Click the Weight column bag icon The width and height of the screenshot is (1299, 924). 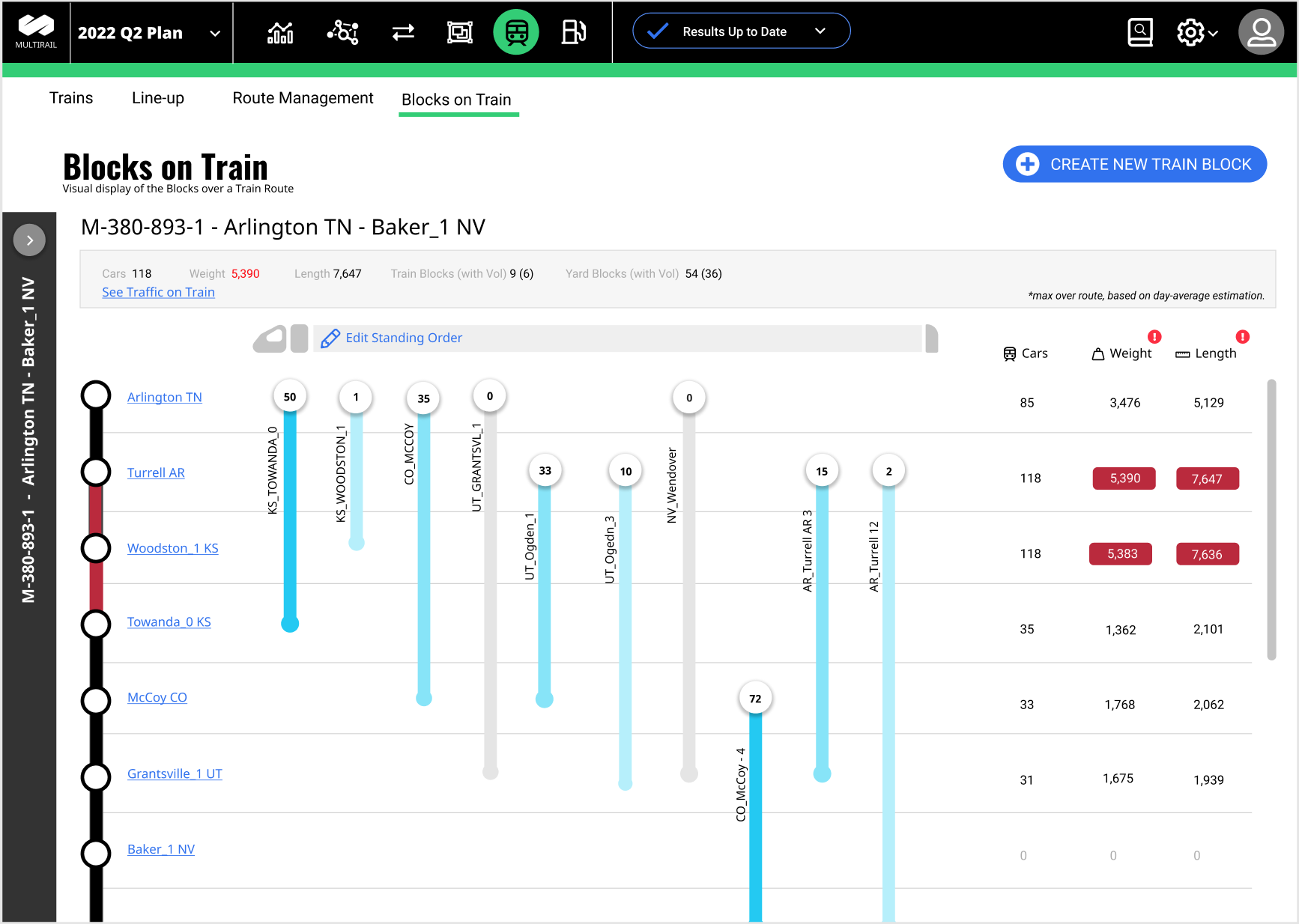(x=1098, y=354)
